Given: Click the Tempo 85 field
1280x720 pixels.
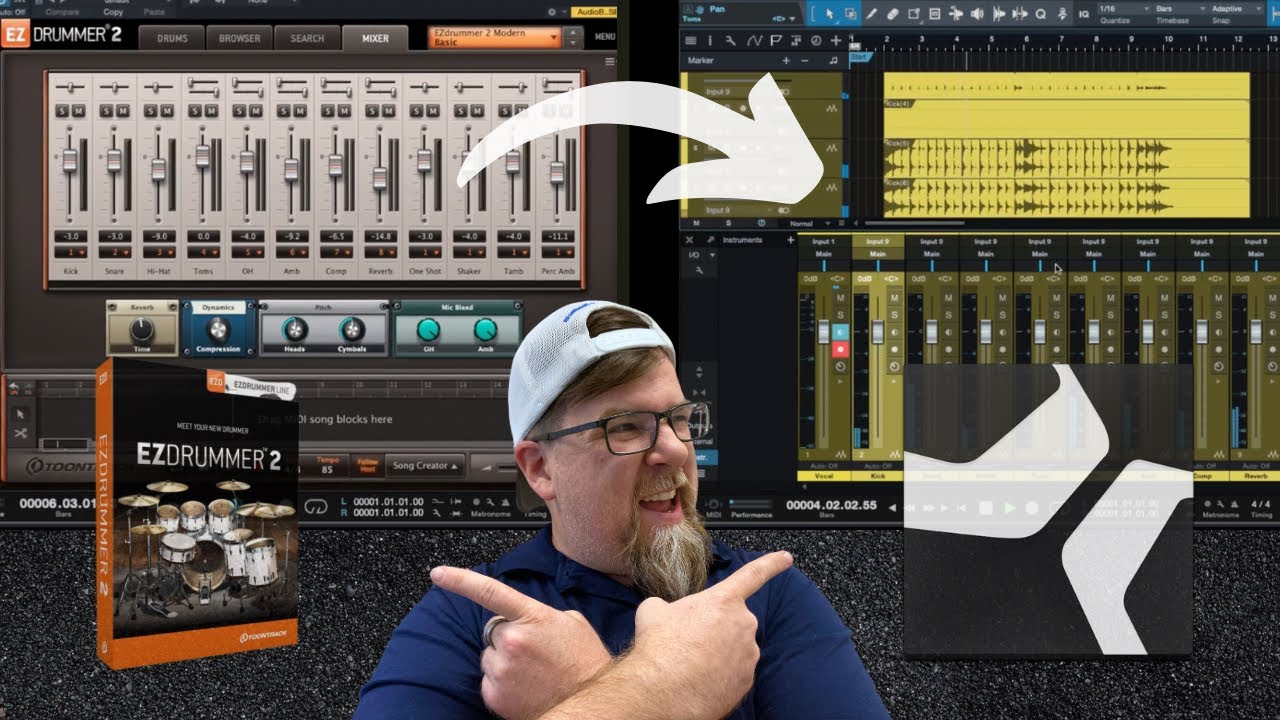Looking at the screenshot, I should (327, 466).
